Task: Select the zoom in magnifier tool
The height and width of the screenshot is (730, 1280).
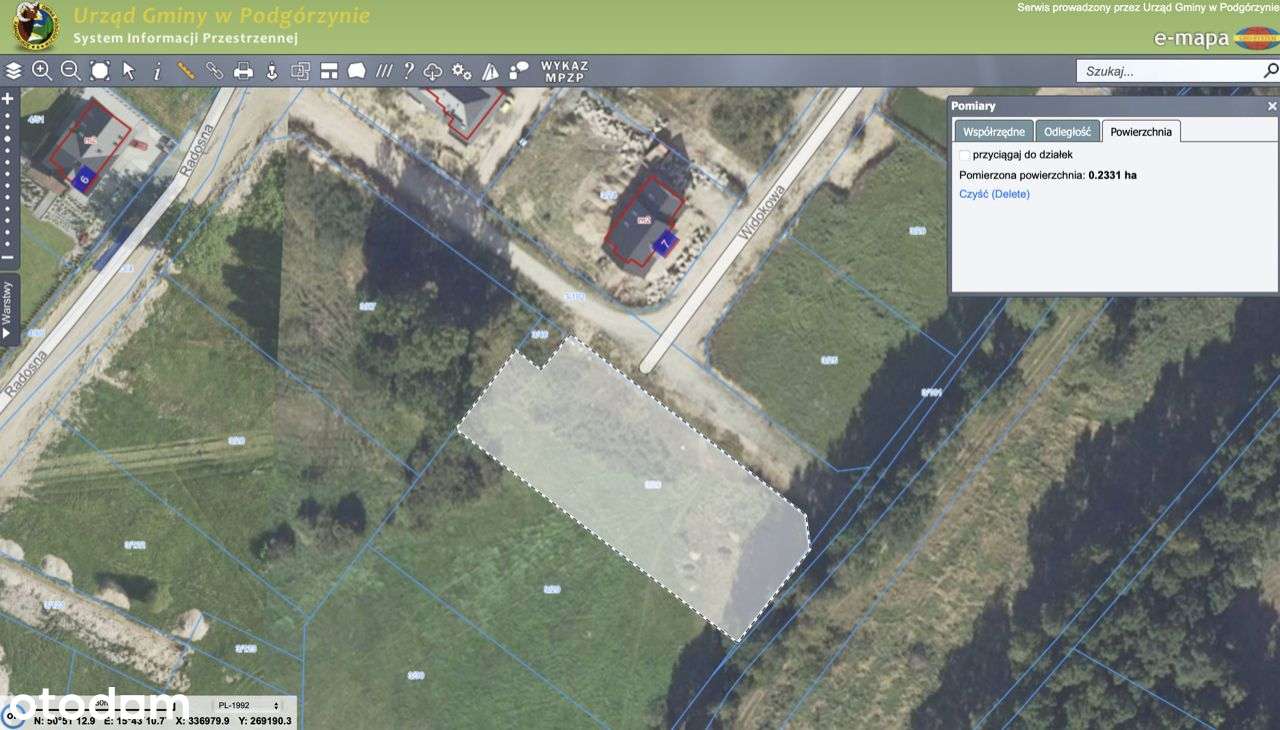Action: tap(42, 71)
